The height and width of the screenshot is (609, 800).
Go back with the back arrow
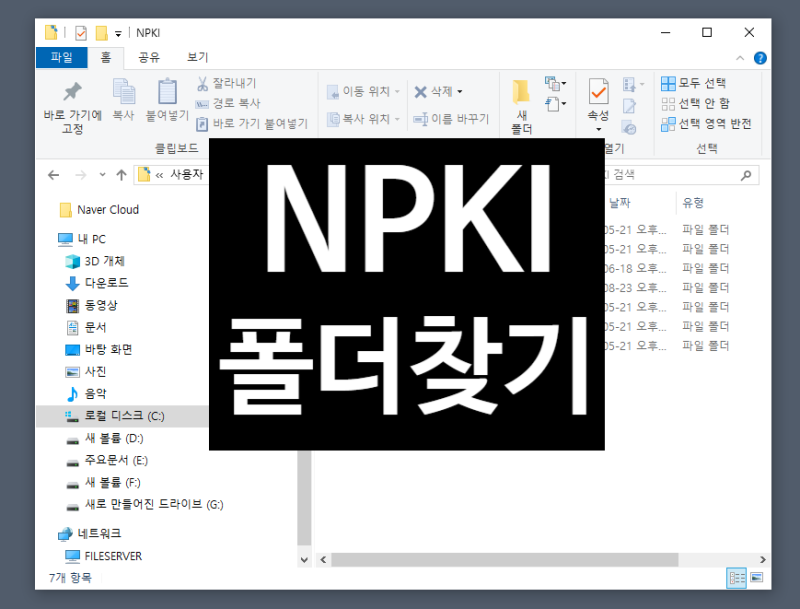click(54, 175)
